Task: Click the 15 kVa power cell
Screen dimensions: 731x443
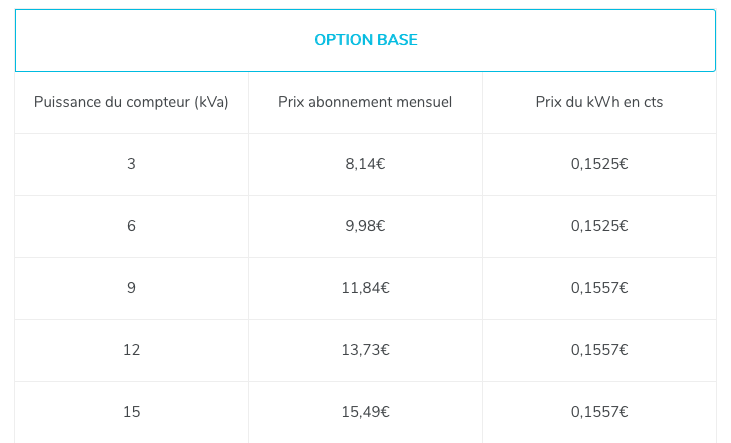Action: (x=131, y=412)
